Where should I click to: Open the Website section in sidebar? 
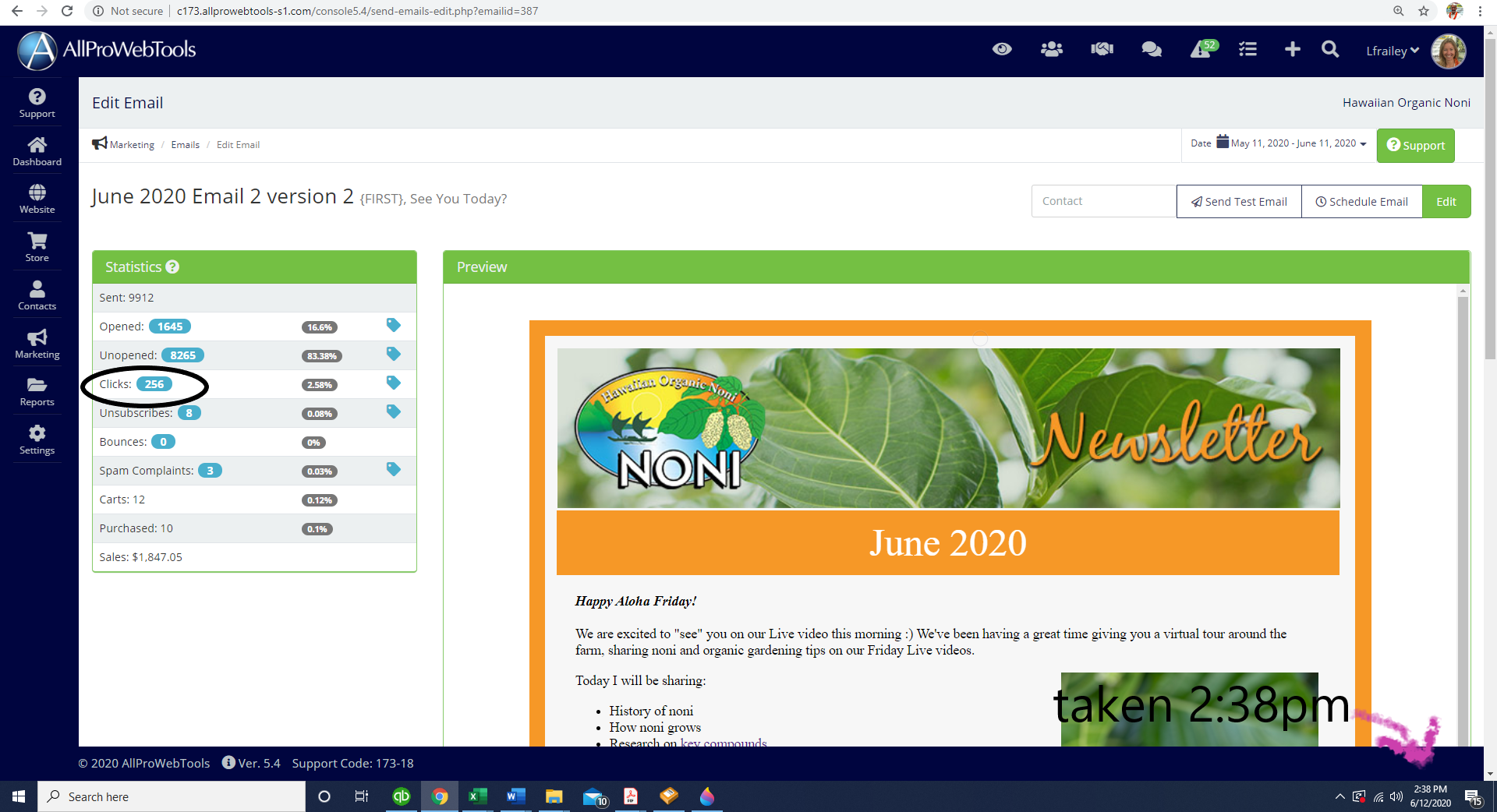click(x=37, y=199)
